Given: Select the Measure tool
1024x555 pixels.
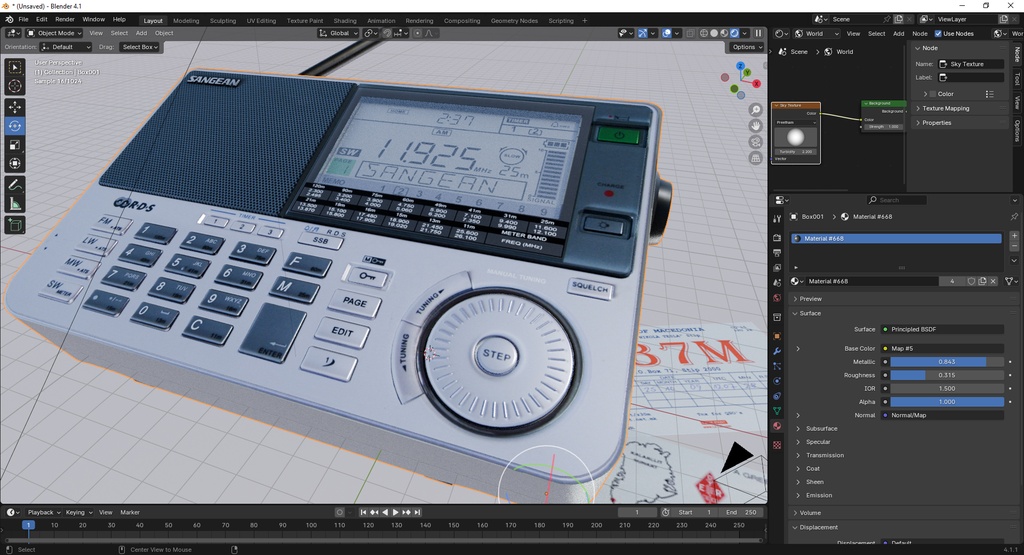Looking at the screenshot, I should click(15, 204).
